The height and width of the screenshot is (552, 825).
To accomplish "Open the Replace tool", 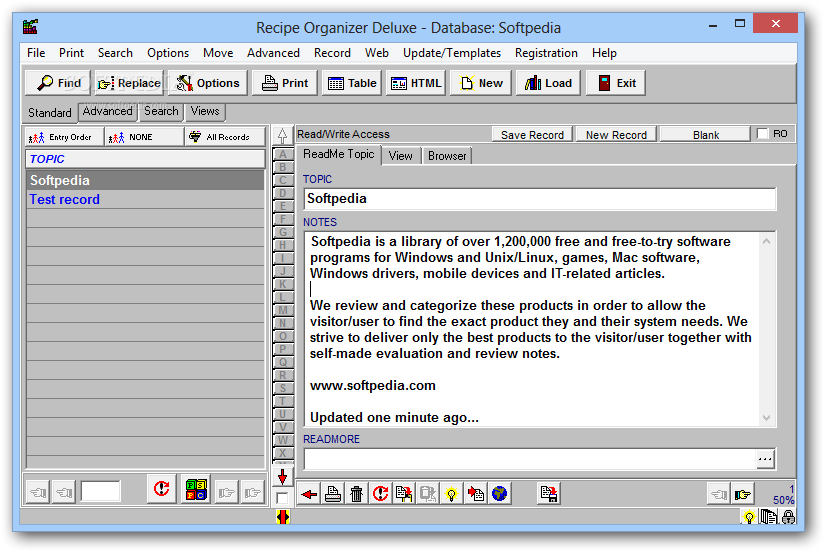I will [129, 83].
